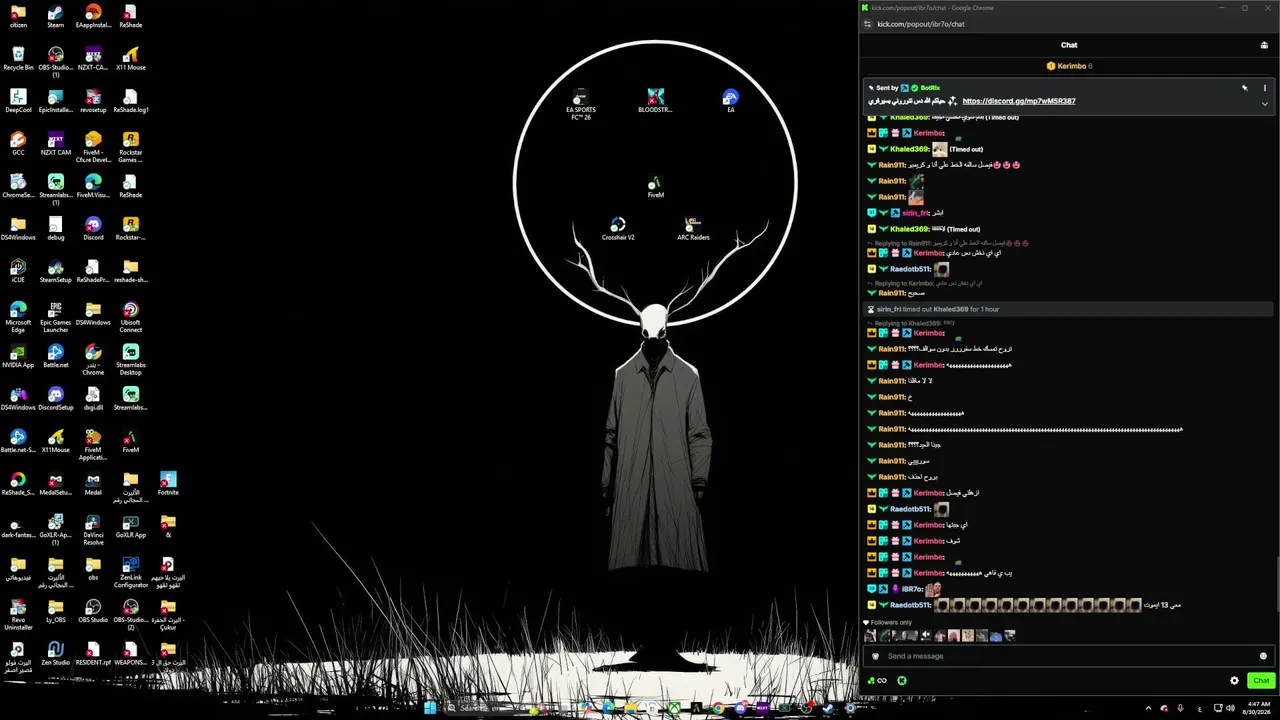Select the Battle.net desktop shortcut
This screenshot has width=1280, height=720.
click(56, 356)
